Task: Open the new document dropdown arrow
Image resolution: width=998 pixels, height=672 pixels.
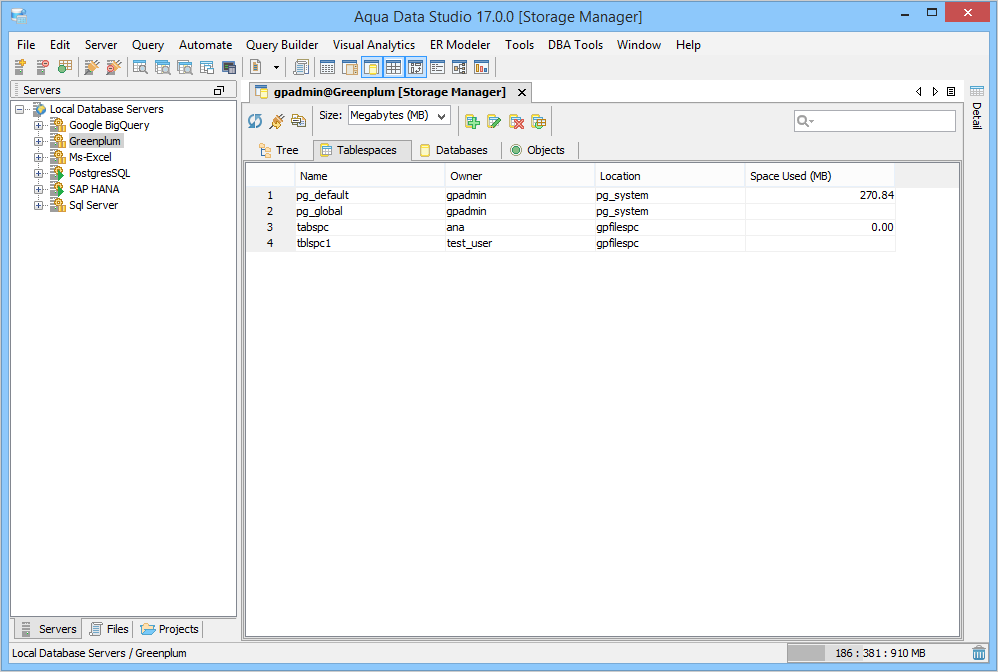Action: 276,67
